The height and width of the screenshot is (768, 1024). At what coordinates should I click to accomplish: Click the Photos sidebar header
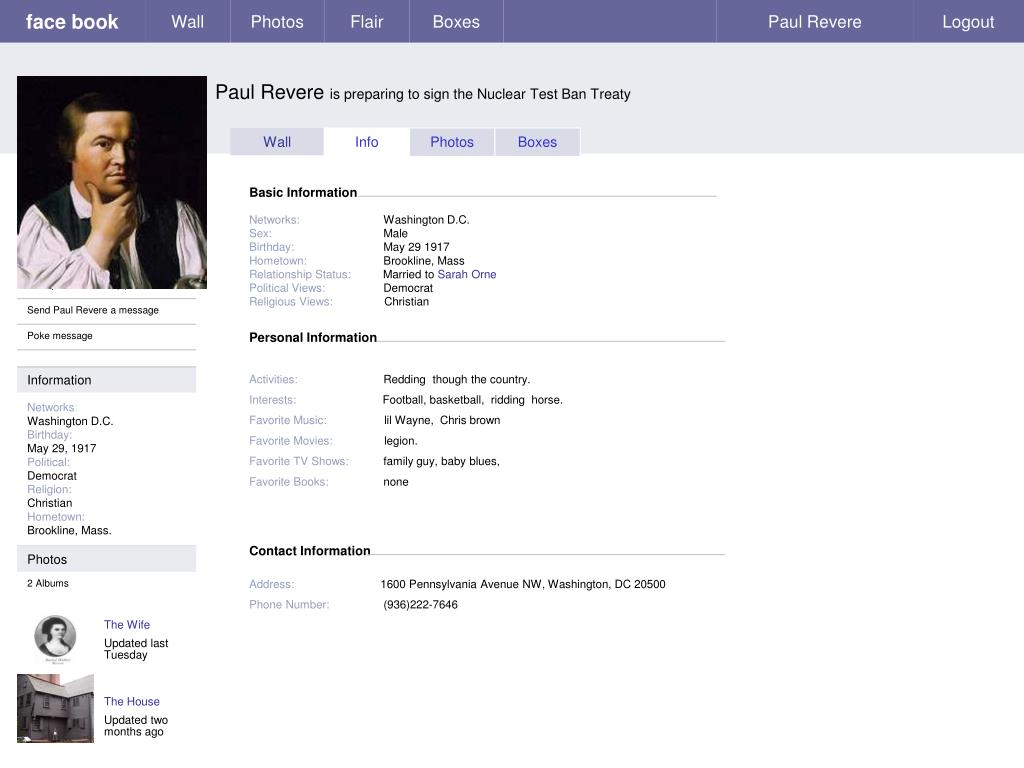point(106,559)
